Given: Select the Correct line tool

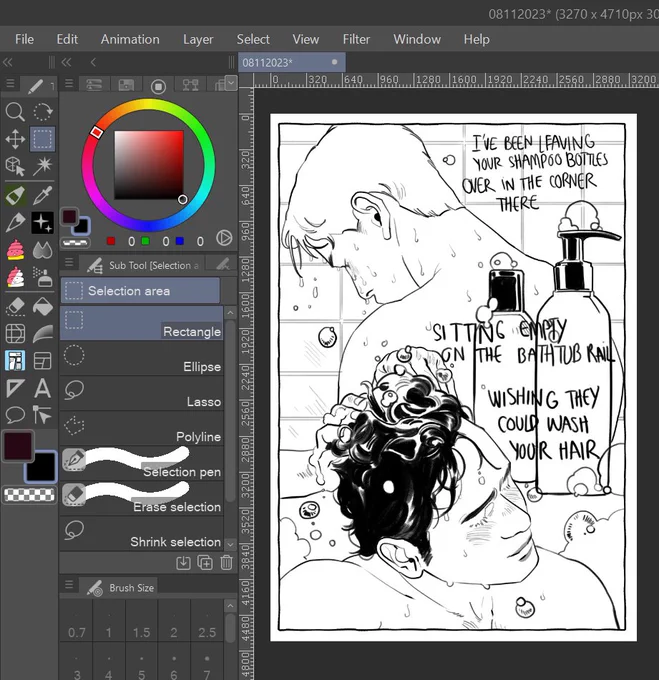Looking at the screenshot, I should pos(42,415).
